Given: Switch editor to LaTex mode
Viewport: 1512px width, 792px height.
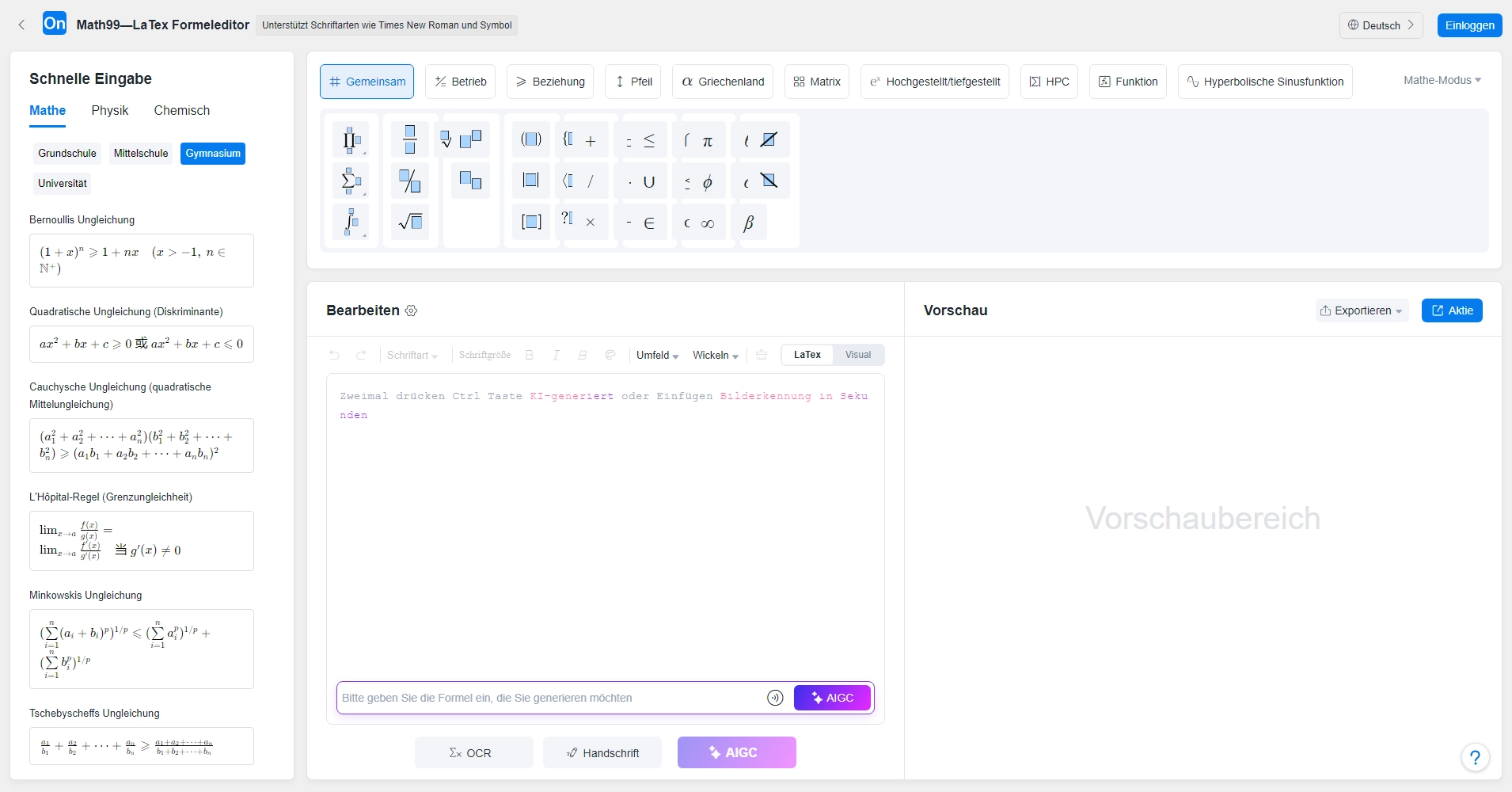Looking at the screenshot, I should pyautogui.click(x=807, y=355).
